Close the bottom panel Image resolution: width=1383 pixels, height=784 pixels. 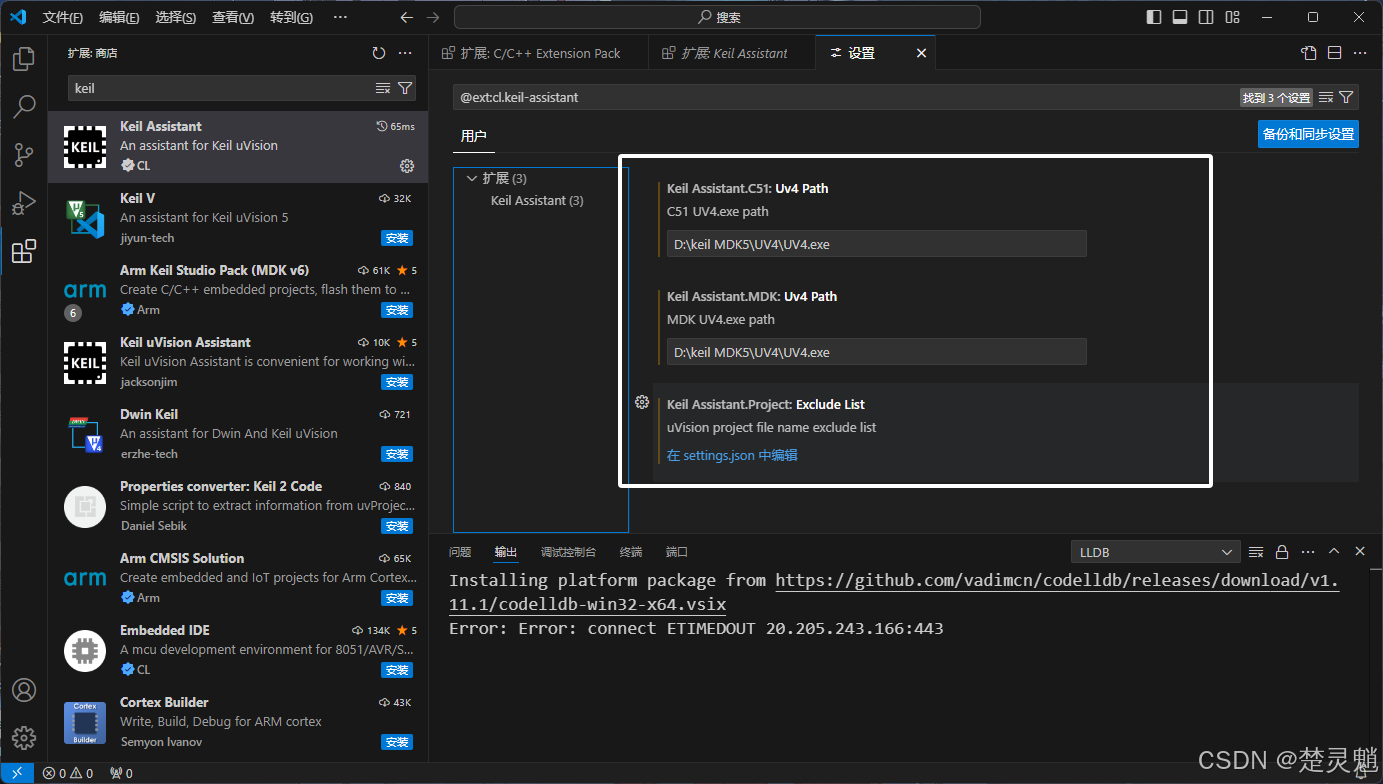1360,552
